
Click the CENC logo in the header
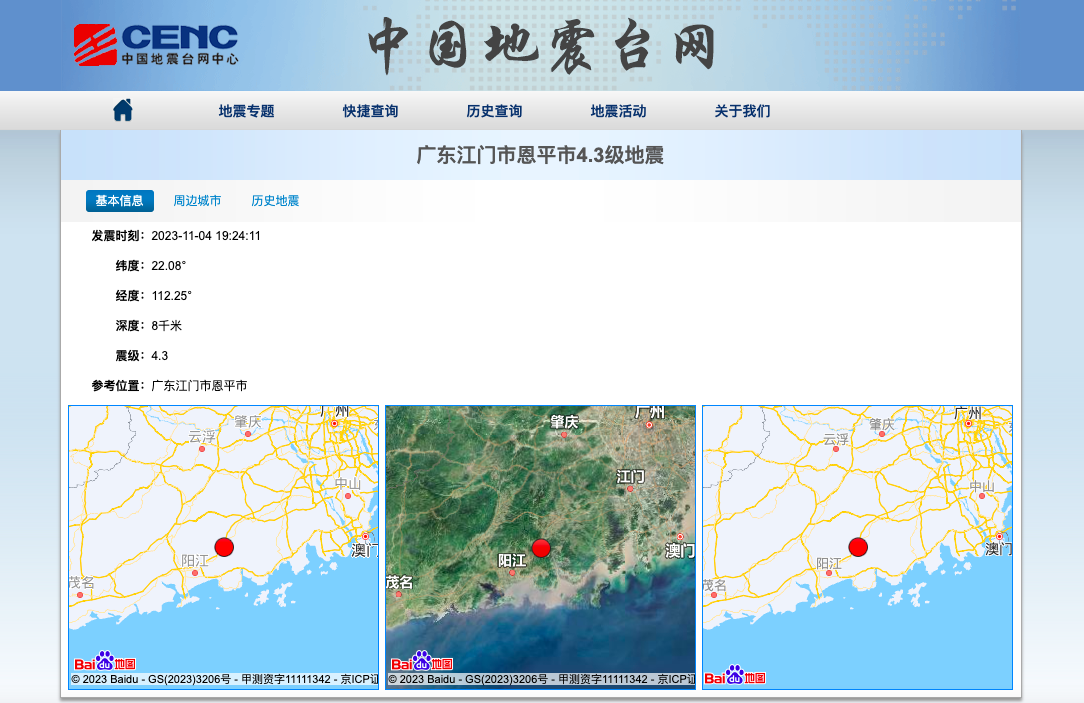point(156,45)
